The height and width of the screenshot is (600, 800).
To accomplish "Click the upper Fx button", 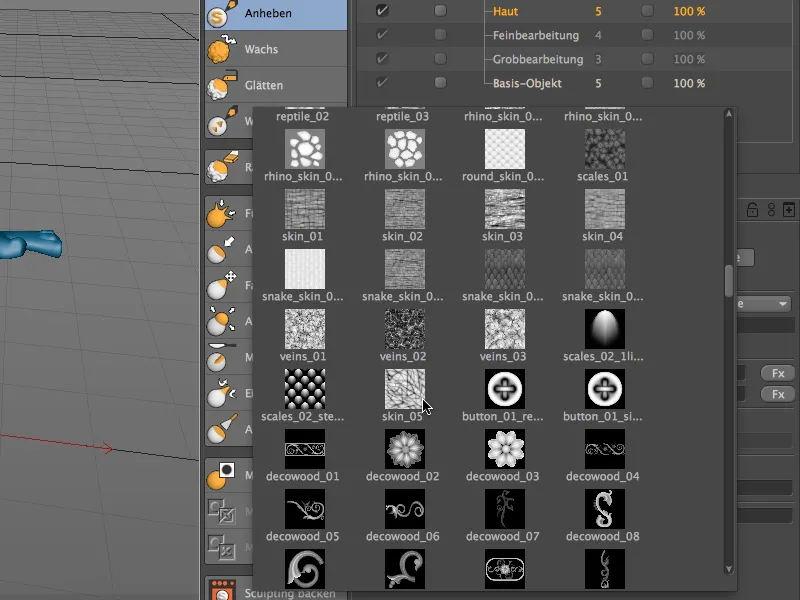I will 778,373.
